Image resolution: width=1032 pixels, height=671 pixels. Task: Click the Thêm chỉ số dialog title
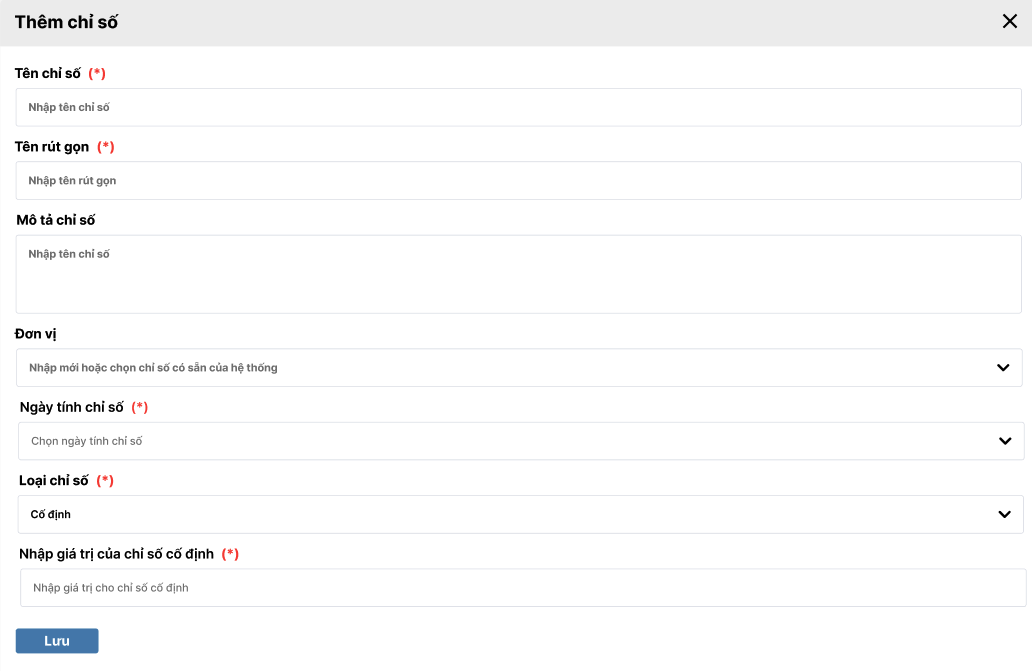coord(66,22)
